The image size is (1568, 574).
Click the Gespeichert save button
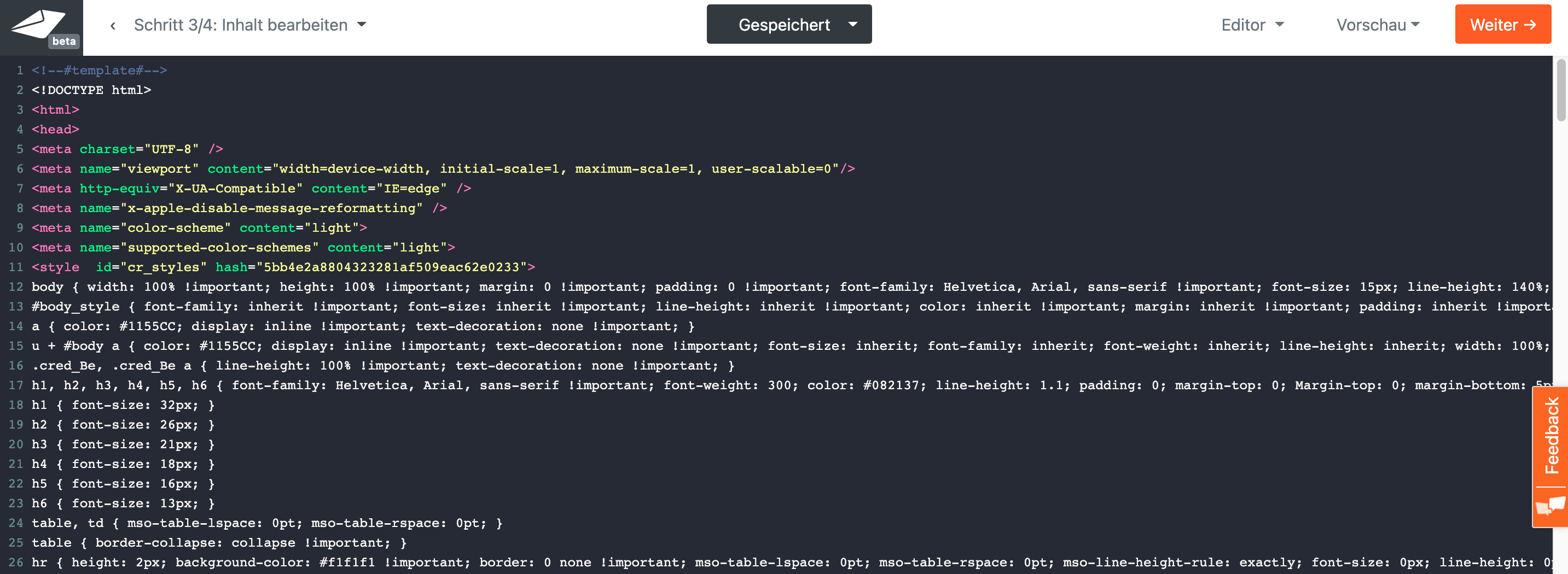tap(783, 25)
